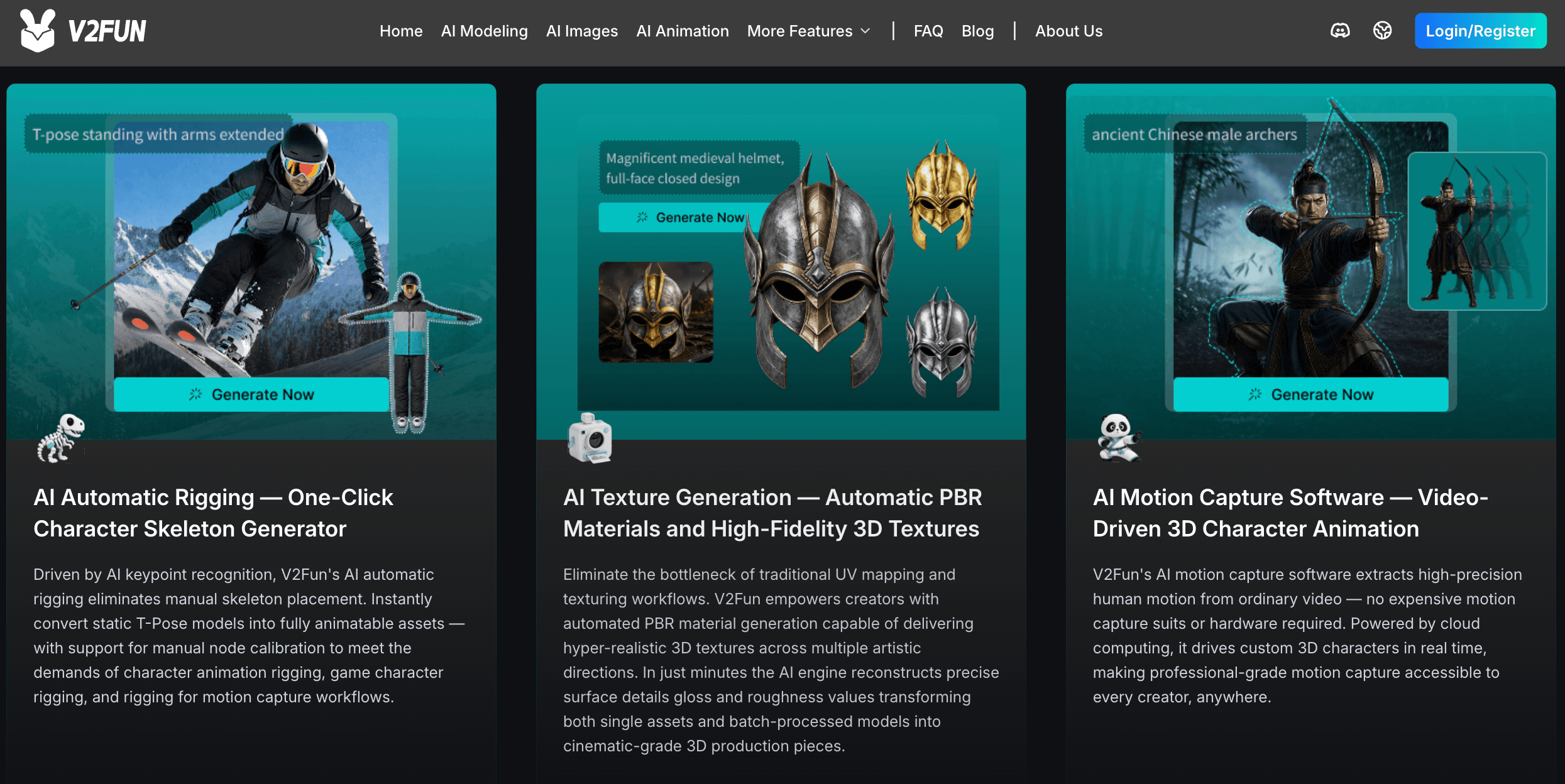Open the FAQ link

pos(928,31)
